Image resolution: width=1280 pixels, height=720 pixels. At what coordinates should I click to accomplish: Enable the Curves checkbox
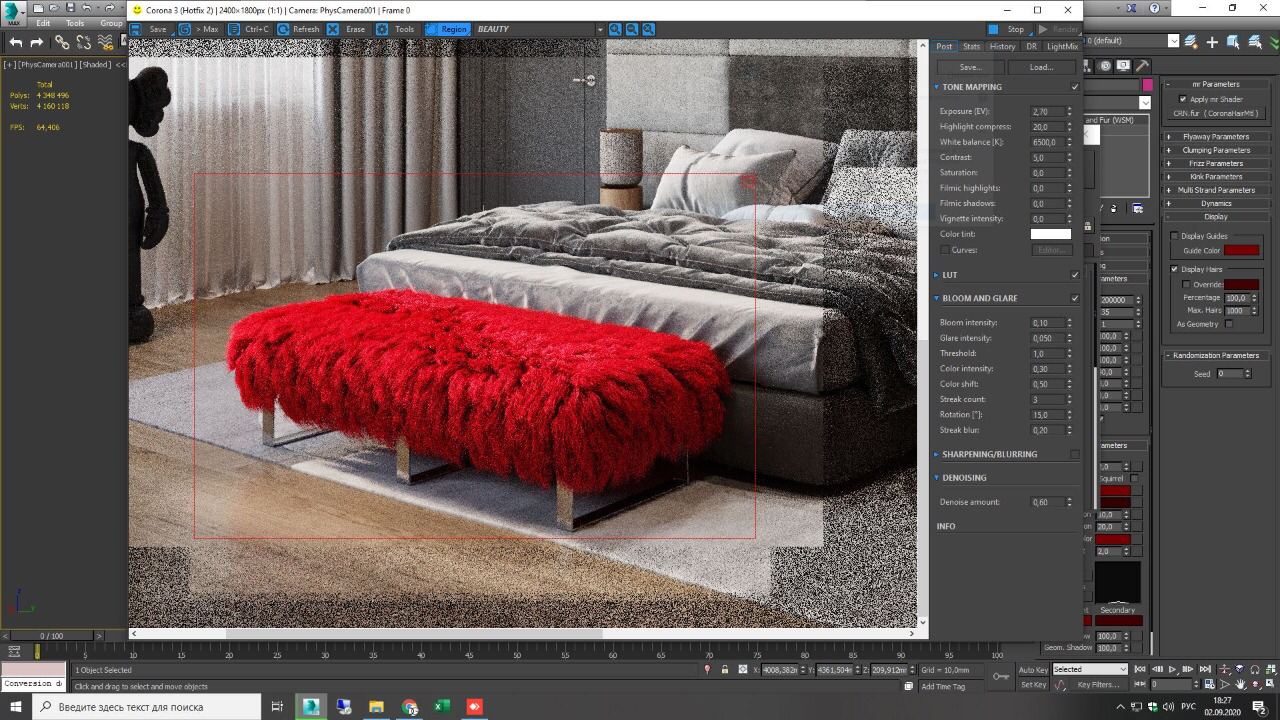pyautogui.click(x=944, y=250)
